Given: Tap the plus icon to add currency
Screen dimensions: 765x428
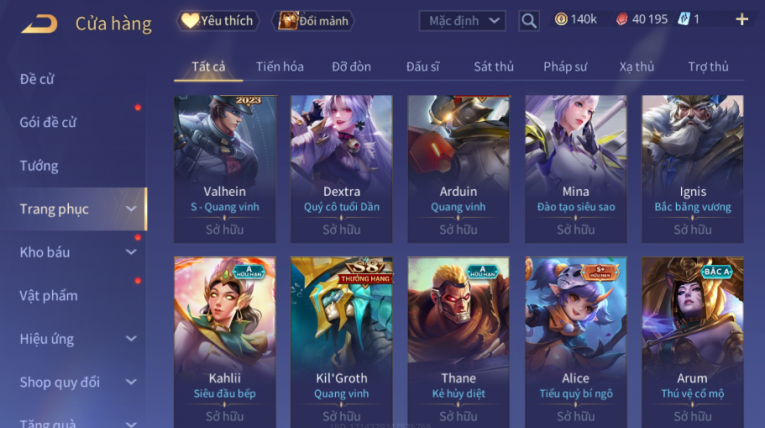Looking at the screenshot, I should (742, 20).
